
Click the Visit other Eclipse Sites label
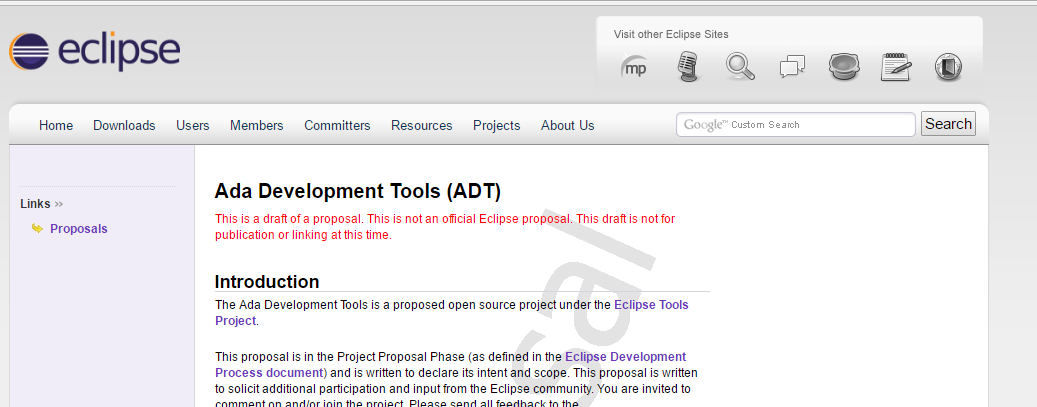click(671, 34)
